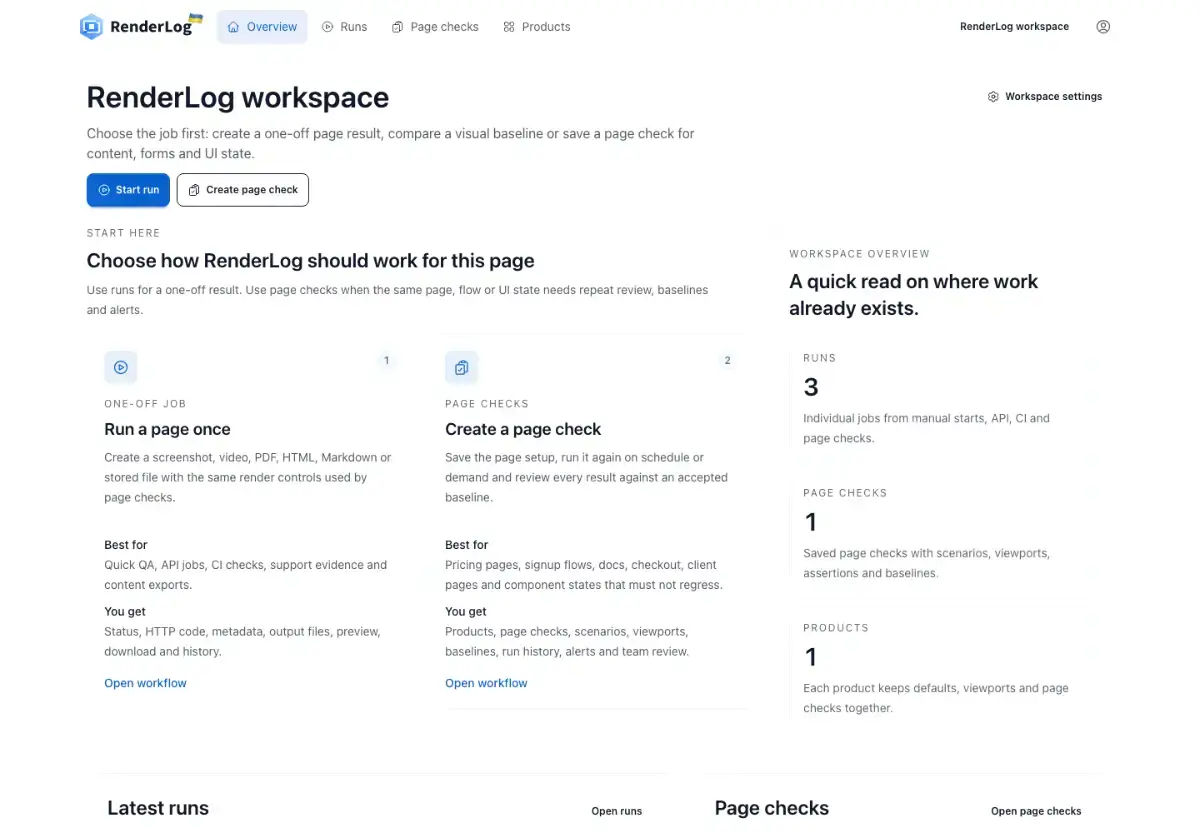This screenshot has width=1200, height=833.
Task: Open the user account icon
Action: pyautogui.click(x=1103, y=27)
